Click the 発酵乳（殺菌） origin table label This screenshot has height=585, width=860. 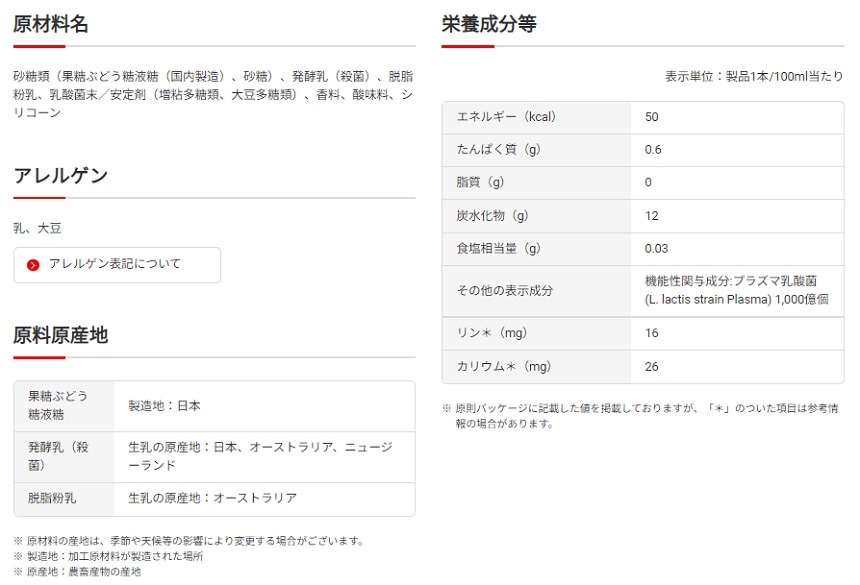pyautogui.click(x=59, y=457)
